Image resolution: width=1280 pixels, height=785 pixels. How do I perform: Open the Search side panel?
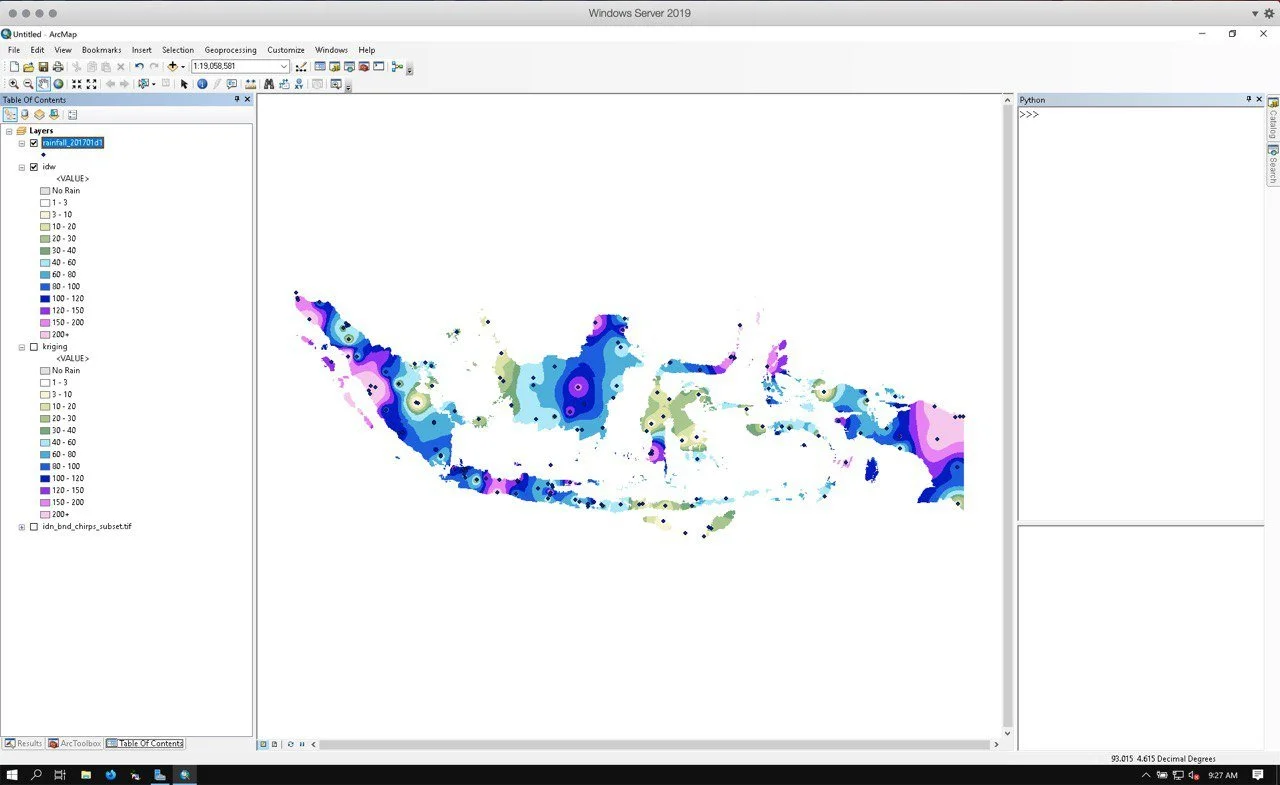(1273, 164)
